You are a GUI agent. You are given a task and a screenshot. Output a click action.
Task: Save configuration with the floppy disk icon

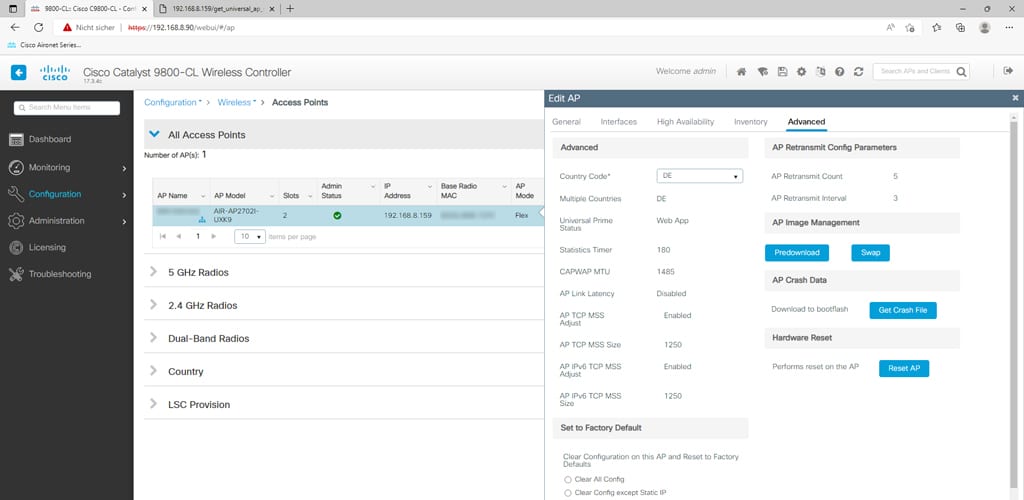point(782,72)
